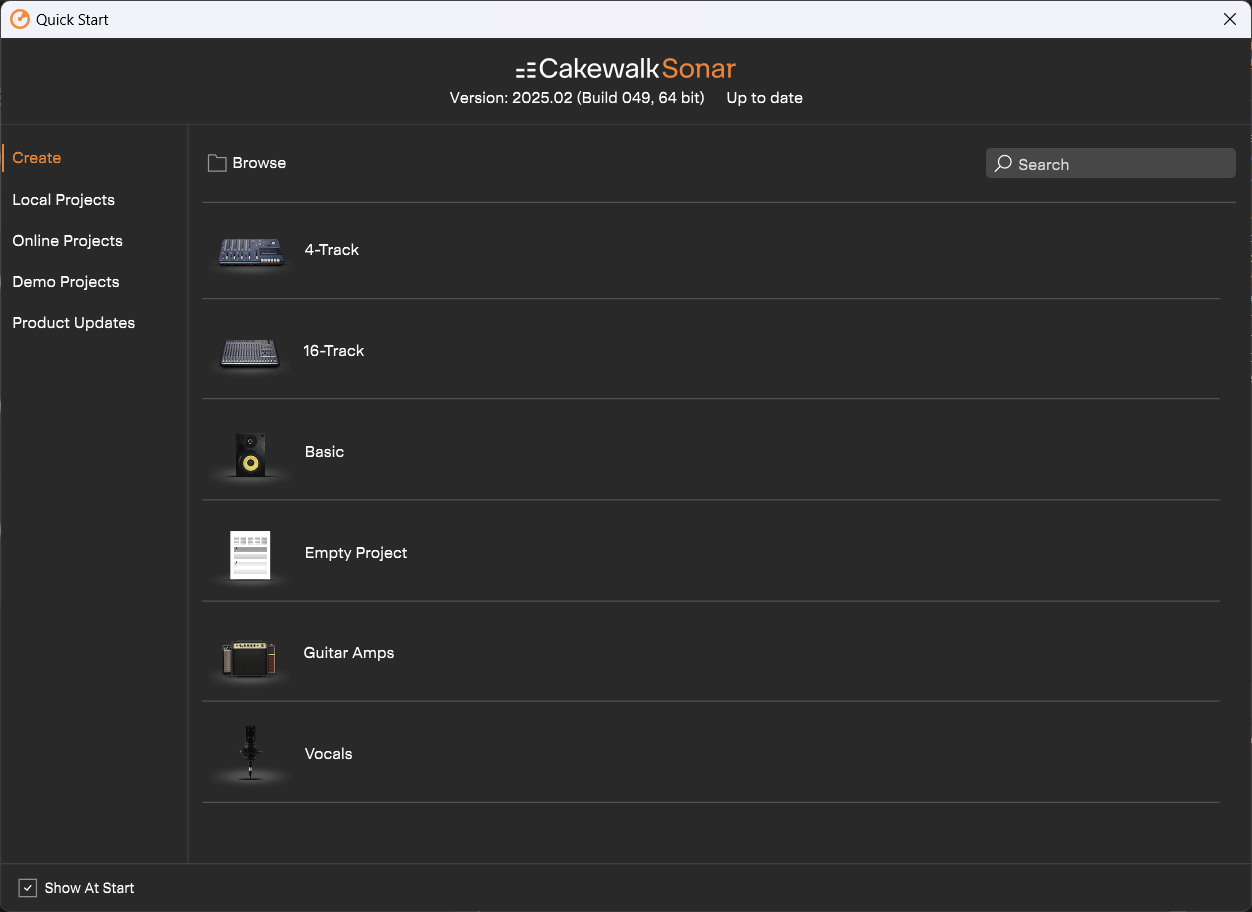Click the search magnifier icon
1252x912 pixels.
pyautogui.click(x=1004, y=163)
